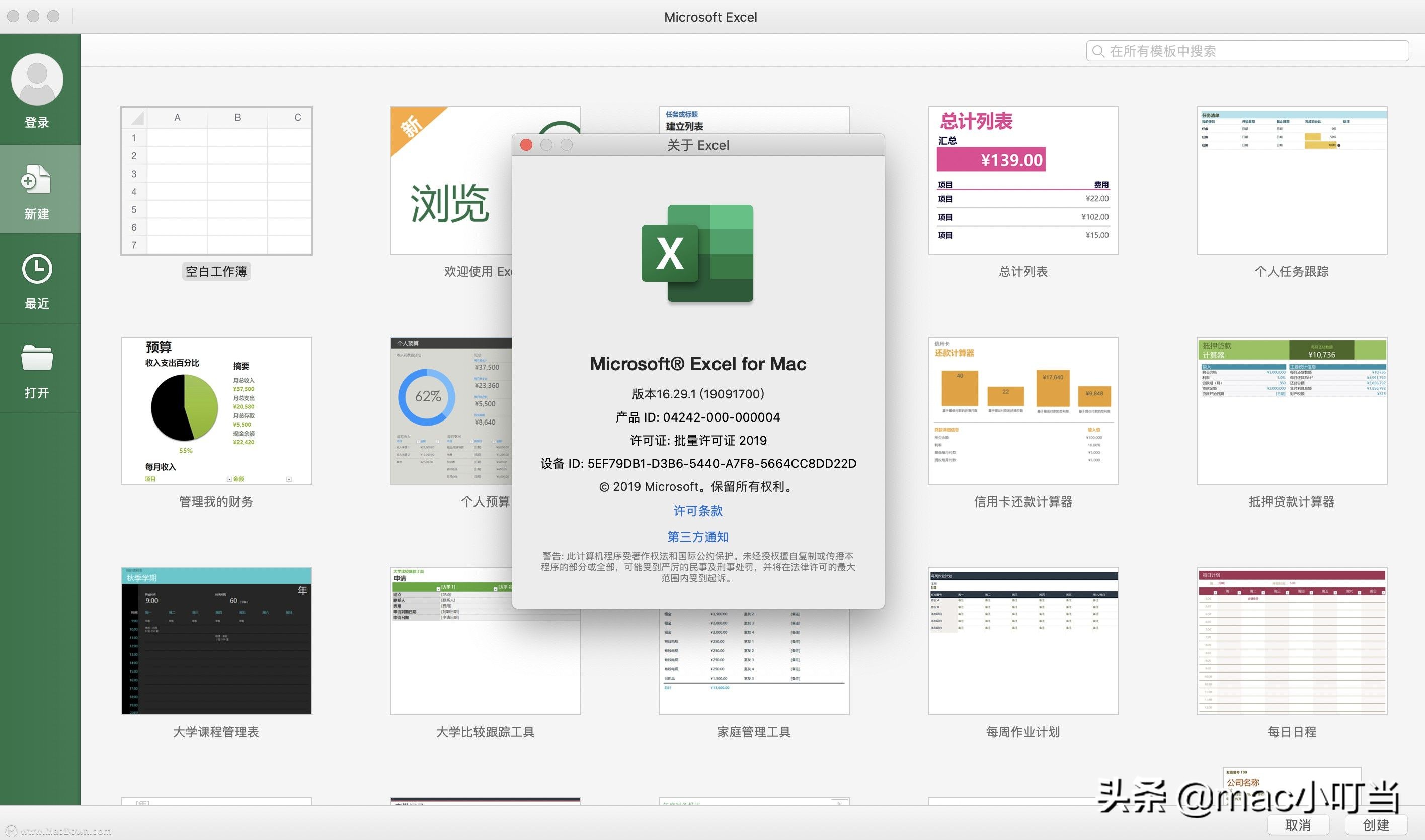Click the Open folder icon

[37, 358]
